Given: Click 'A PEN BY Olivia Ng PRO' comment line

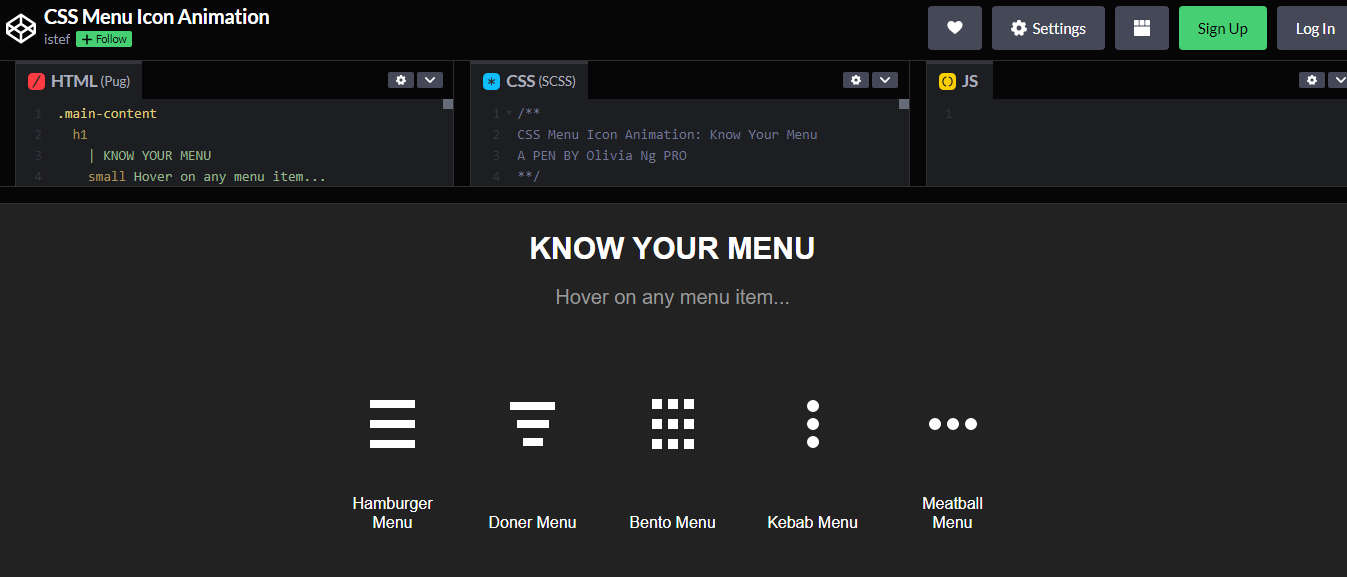Looking at the screenshot, I should pyautogui.click(x=602, y=156).
